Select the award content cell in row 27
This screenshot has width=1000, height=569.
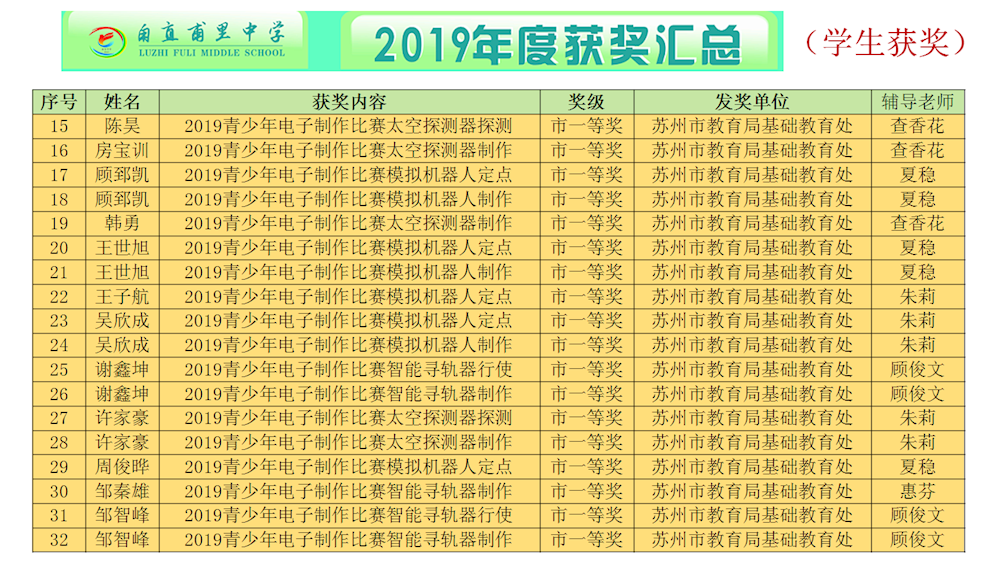349,418
